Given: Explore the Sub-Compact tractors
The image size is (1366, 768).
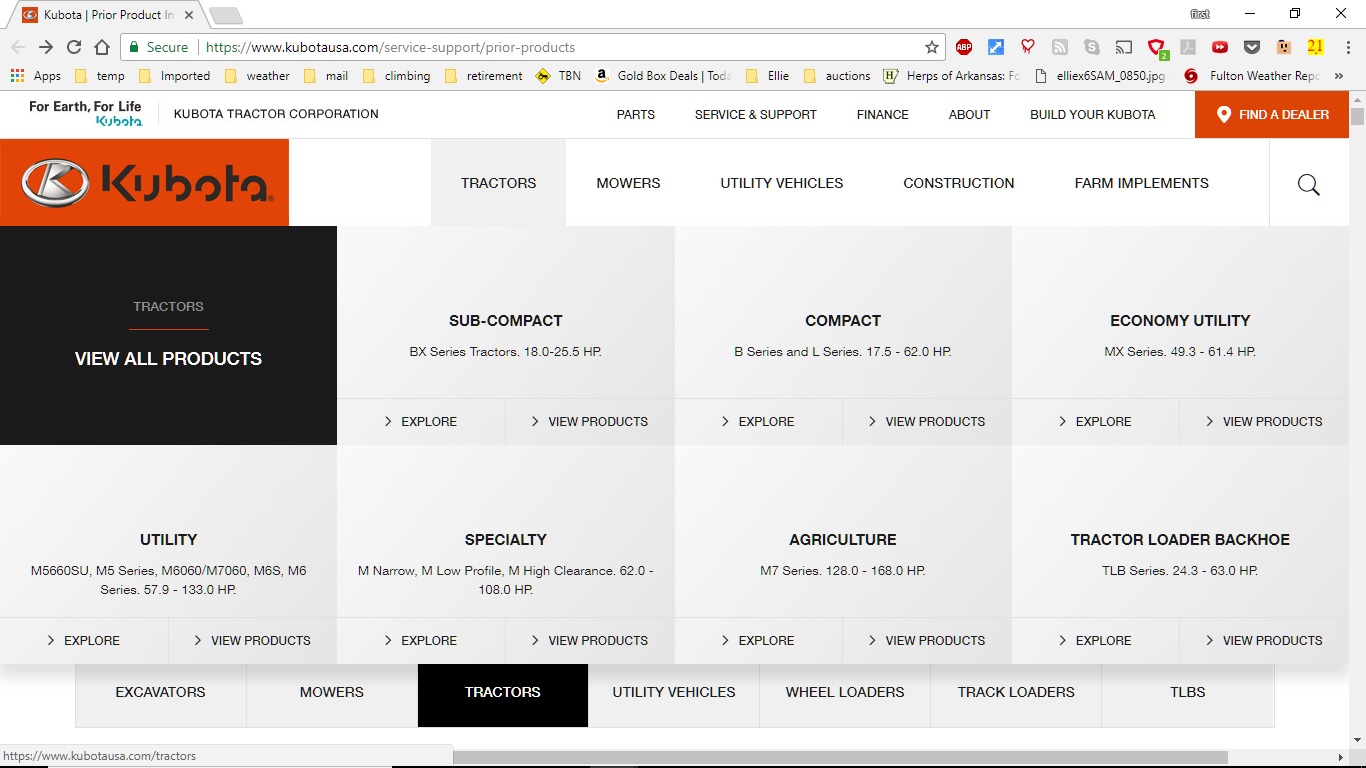Looking at the screenshot, I should pyautogui.click(x=420, y=422).
